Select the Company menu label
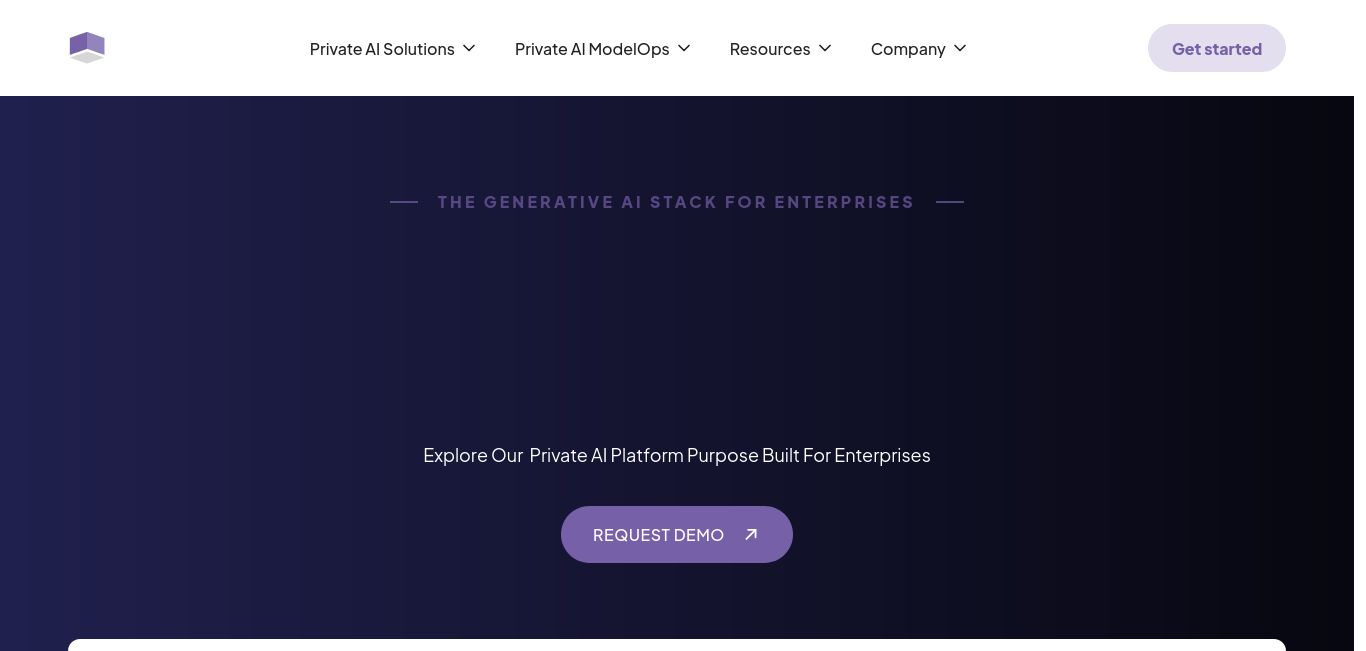 coord(908,49)
